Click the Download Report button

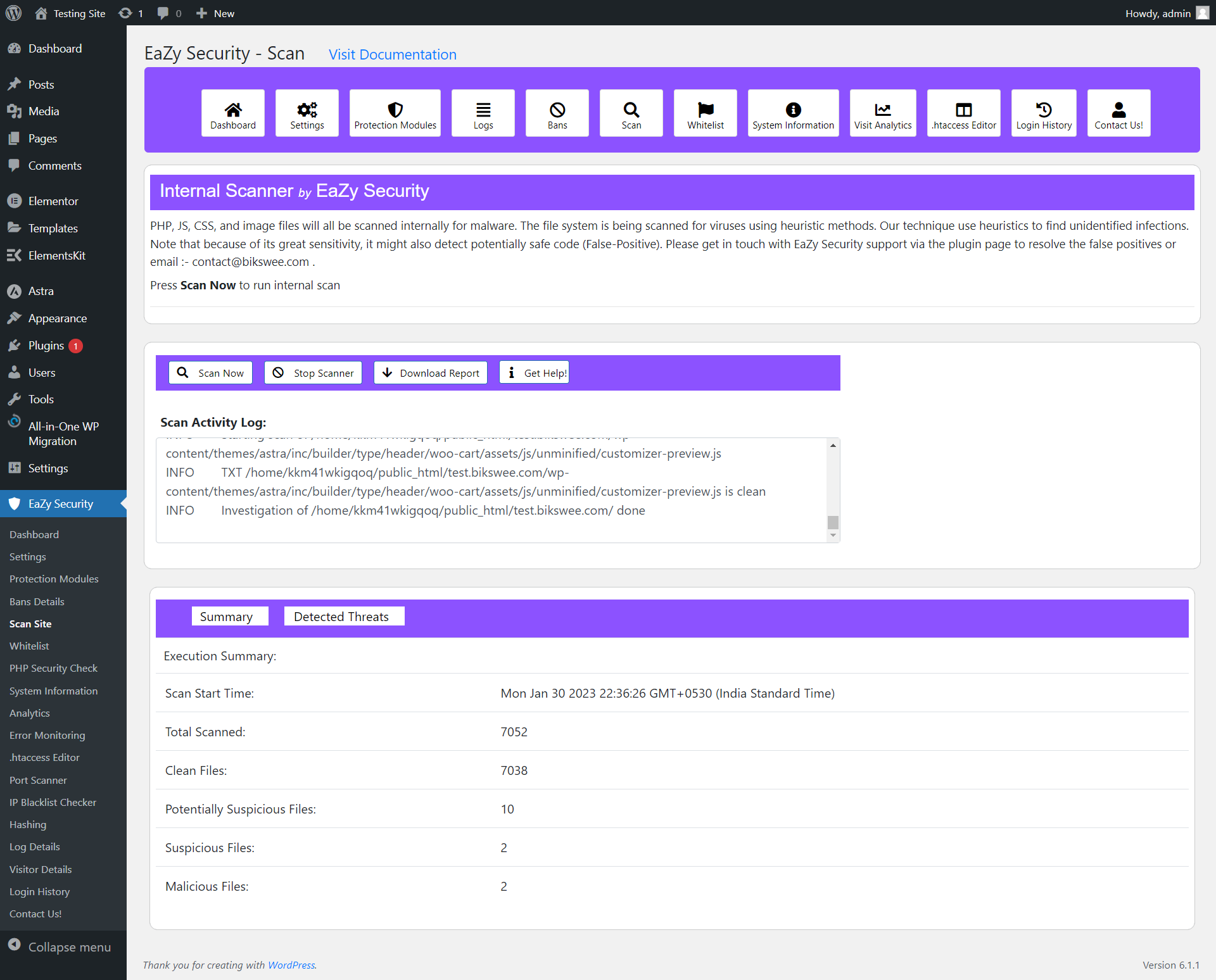click(x=430, y=373)
